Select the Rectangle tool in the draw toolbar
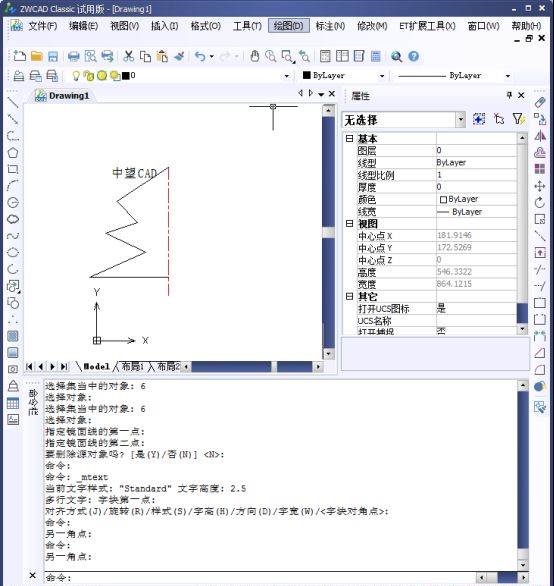This screenshot has height=586, width=554. click(13, 169)
